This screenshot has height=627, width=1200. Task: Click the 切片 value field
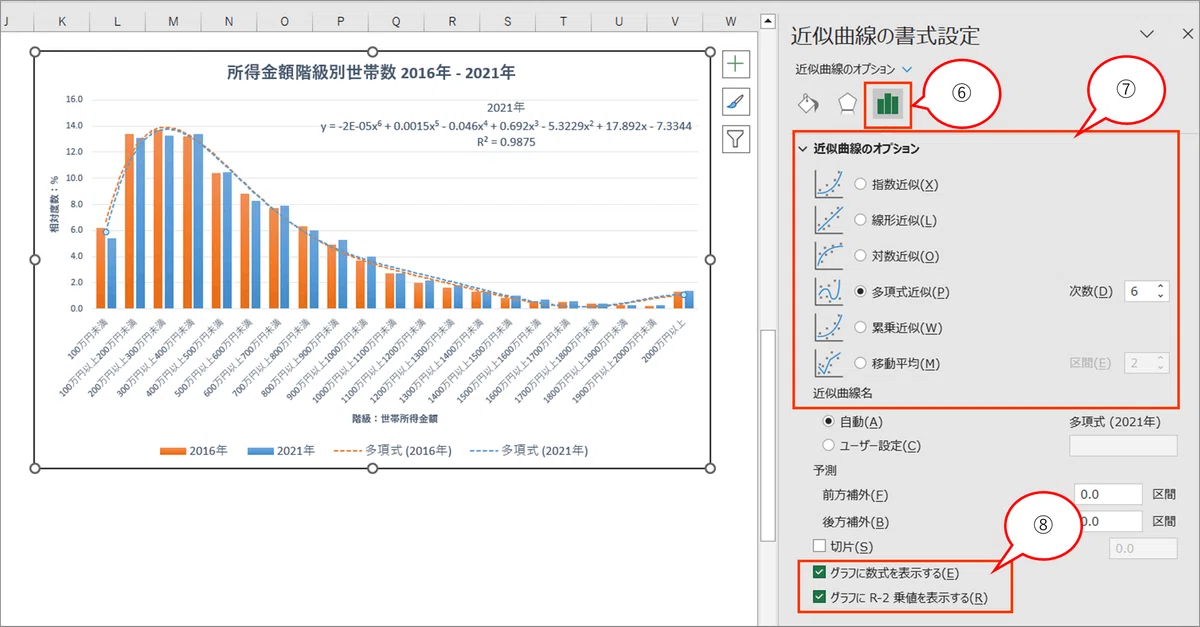[x=1144, y=548]
